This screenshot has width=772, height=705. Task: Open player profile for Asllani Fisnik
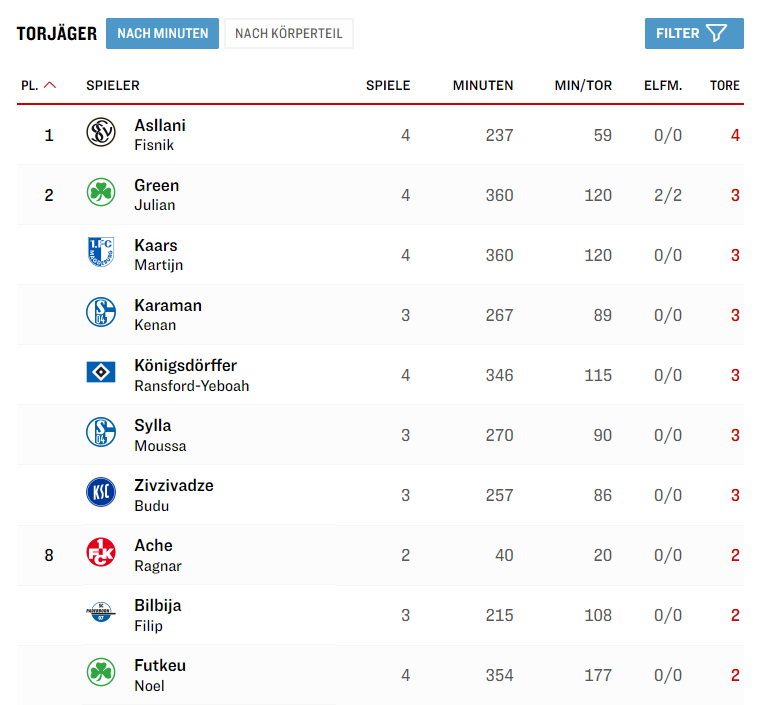pyautogui.click(x=160, y=134)
